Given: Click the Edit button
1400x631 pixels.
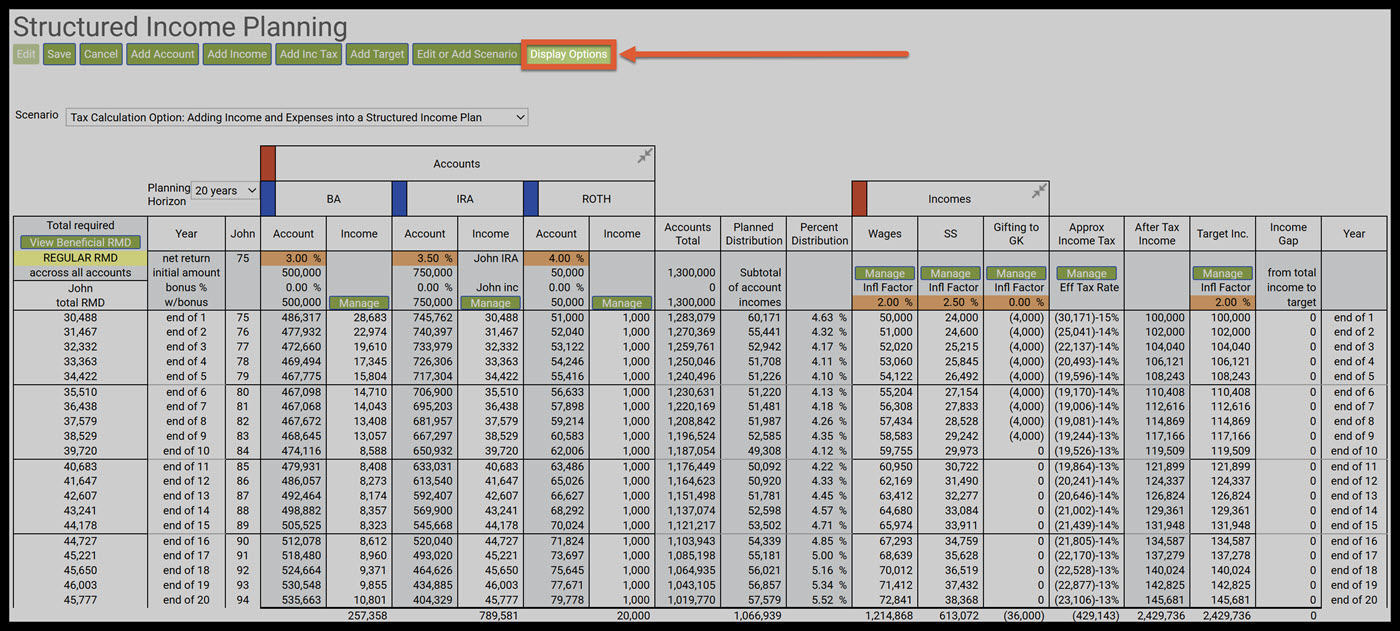Looking at the screenshot, I should (x=26, y=54).
